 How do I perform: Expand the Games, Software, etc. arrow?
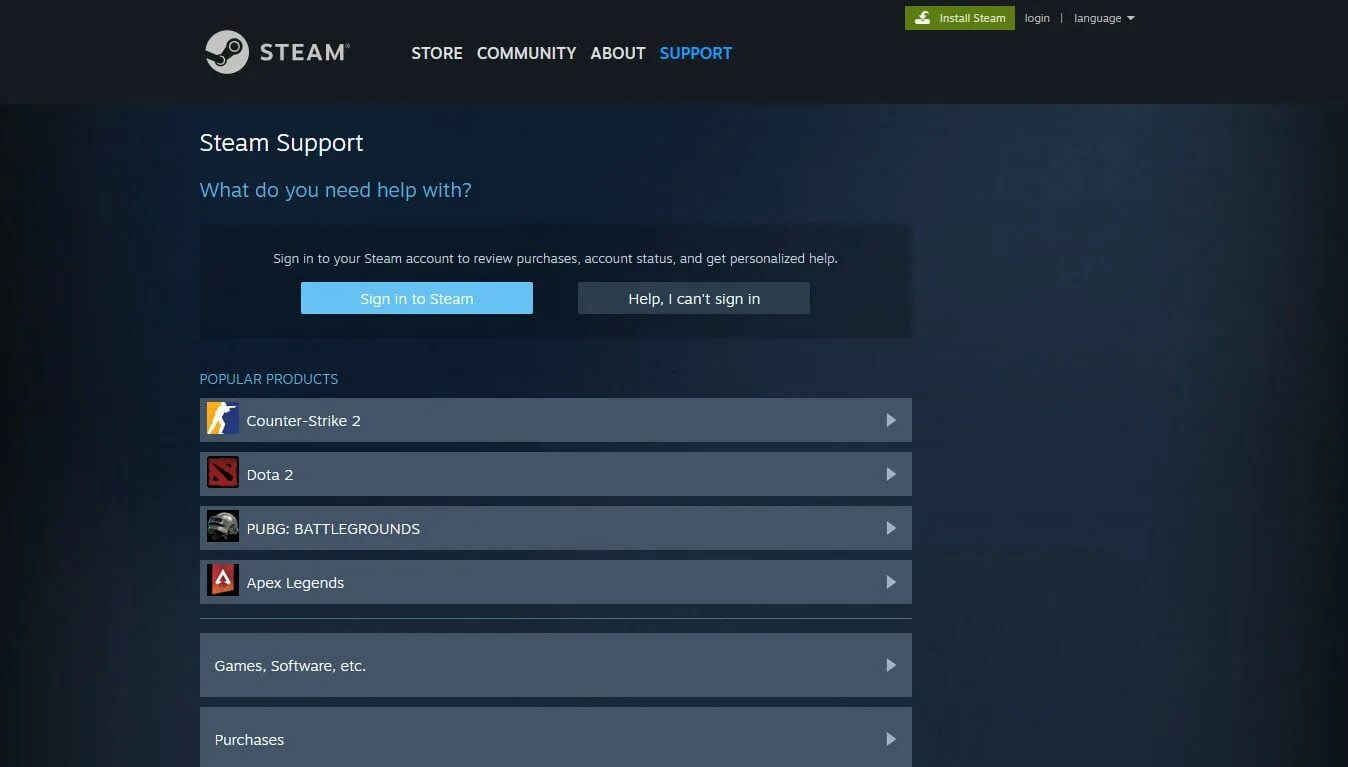point(890,665)
